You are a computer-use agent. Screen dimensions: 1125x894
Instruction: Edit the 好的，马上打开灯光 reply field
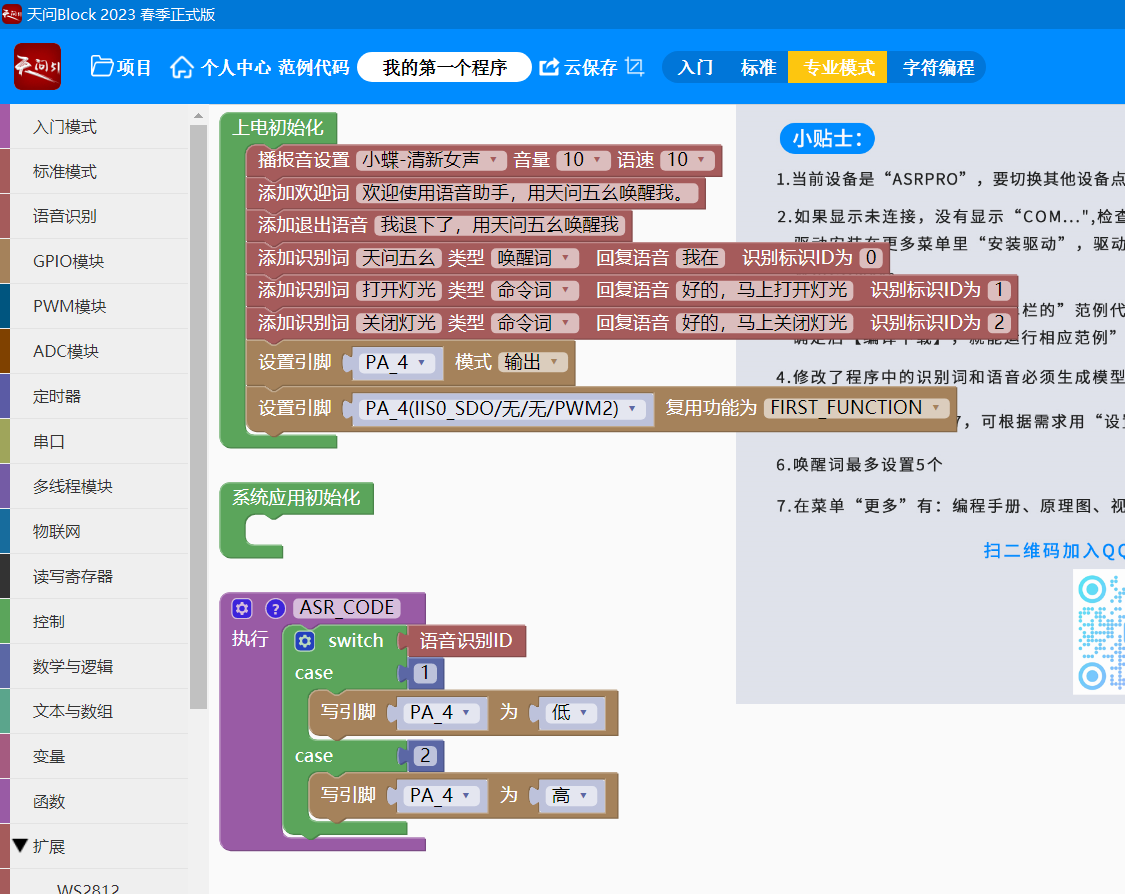[x=764, y=290]
